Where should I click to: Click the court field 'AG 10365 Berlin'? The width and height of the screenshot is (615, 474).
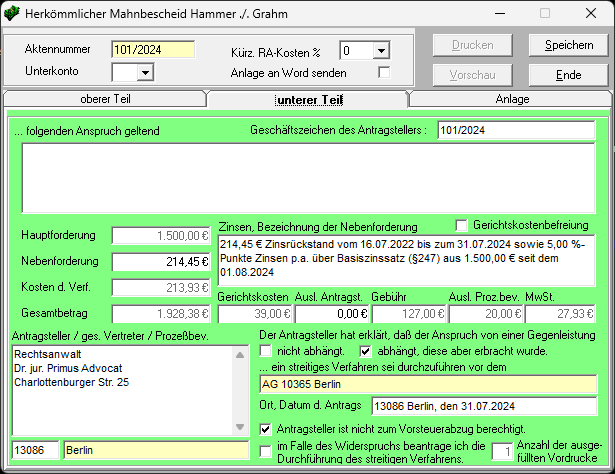click(x=427, y=384)
